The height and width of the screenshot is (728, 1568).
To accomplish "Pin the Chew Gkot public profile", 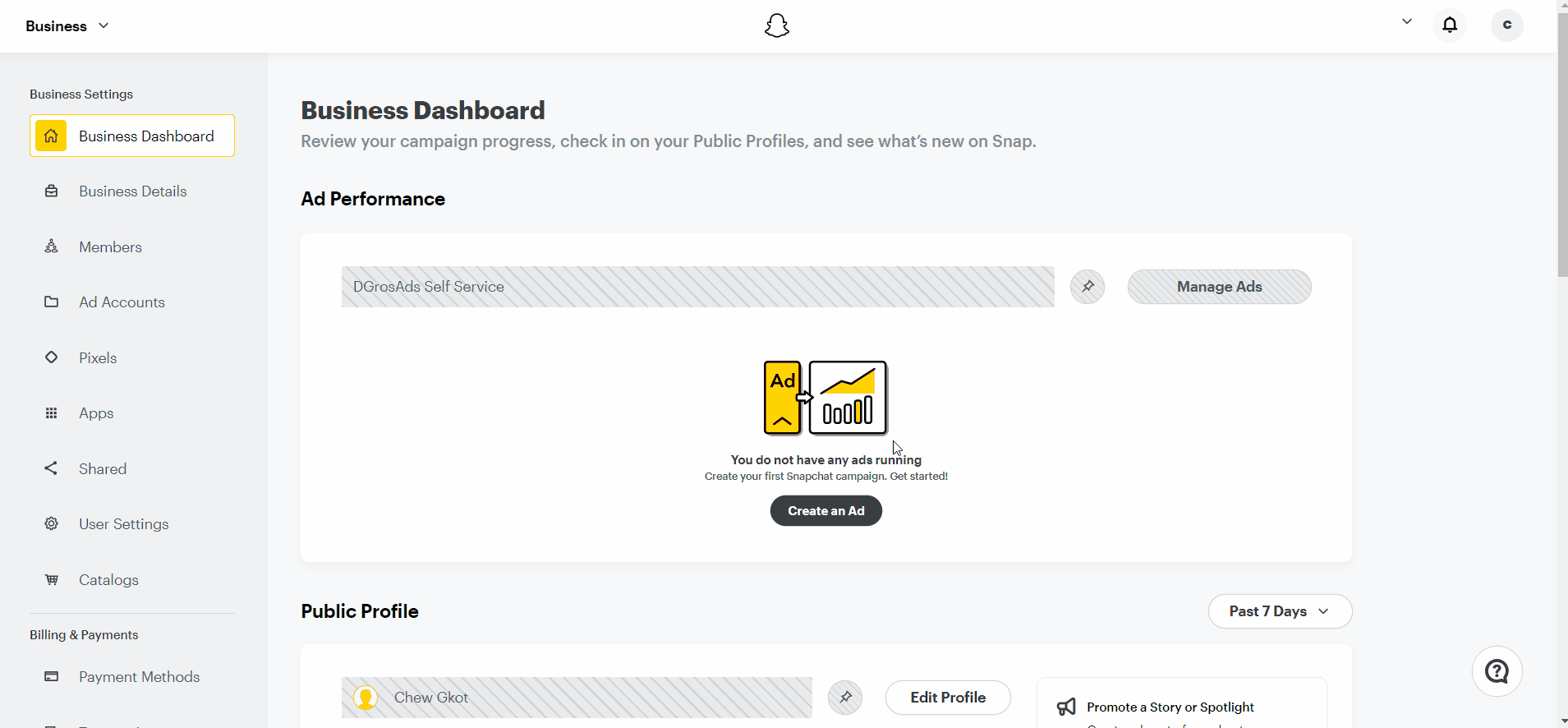I will click(x=845, y=698).
